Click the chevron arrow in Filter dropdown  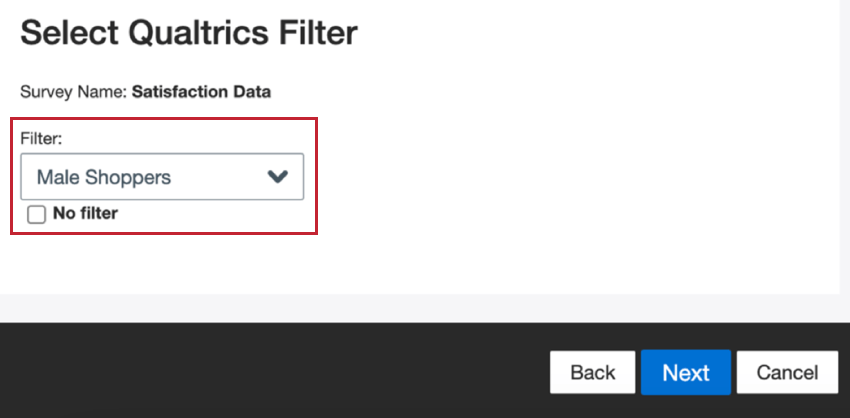pos(277,177)
